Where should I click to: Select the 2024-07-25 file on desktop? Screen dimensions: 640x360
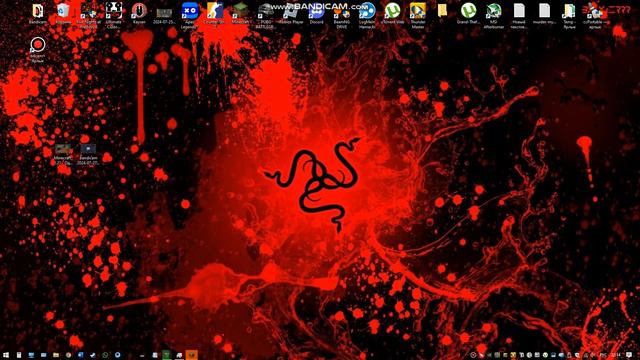pos(164,15)
